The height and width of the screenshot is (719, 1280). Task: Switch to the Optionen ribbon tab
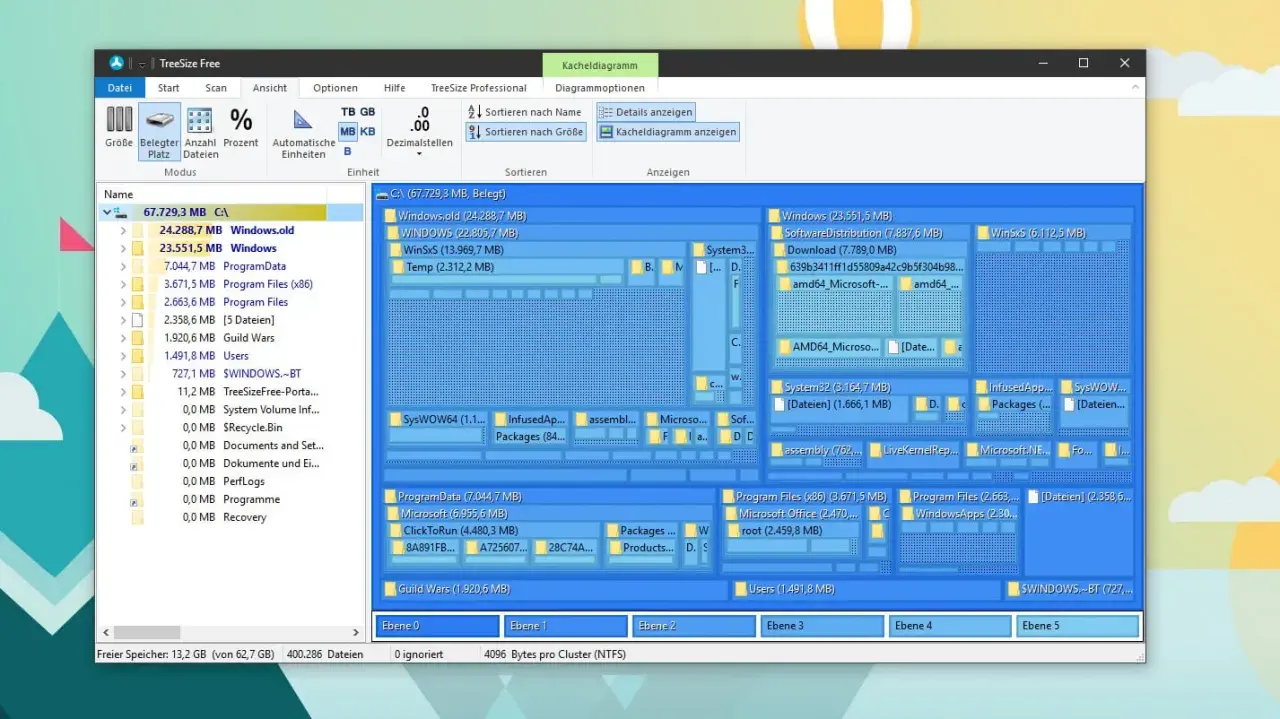(335, 88)
